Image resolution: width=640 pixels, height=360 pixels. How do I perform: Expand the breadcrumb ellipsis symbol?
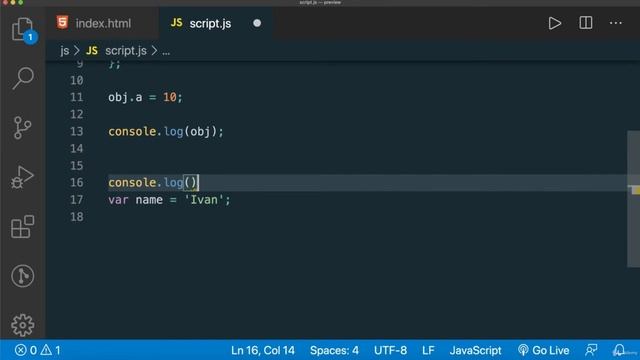pos(166,51)
